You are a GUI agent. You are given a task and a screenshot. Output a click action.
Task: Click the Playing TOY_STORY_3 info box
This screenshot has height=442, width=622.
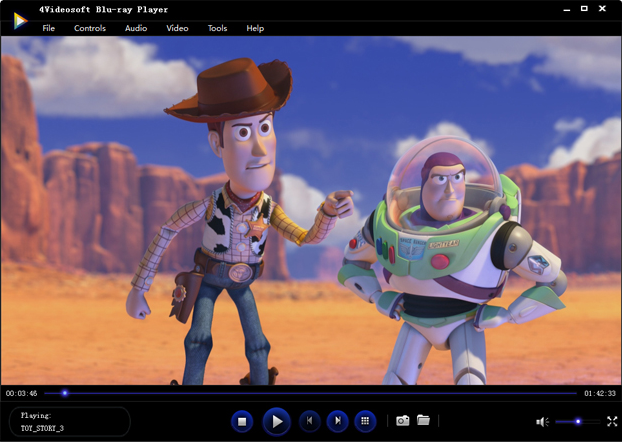(x=70, y=421)
